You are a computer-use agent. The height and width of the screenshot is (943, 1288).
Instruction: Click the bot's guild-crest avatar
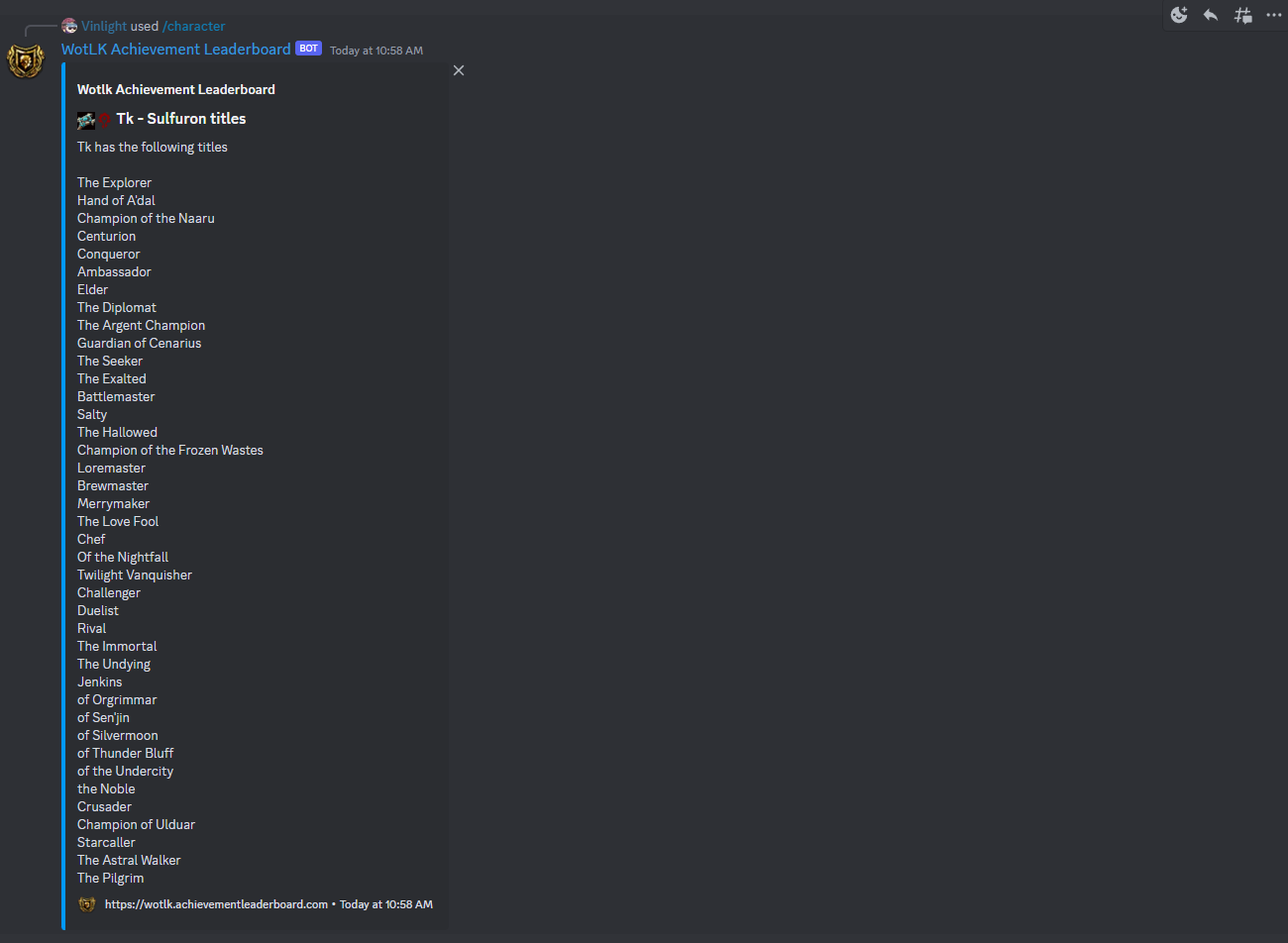click(26, 60)
